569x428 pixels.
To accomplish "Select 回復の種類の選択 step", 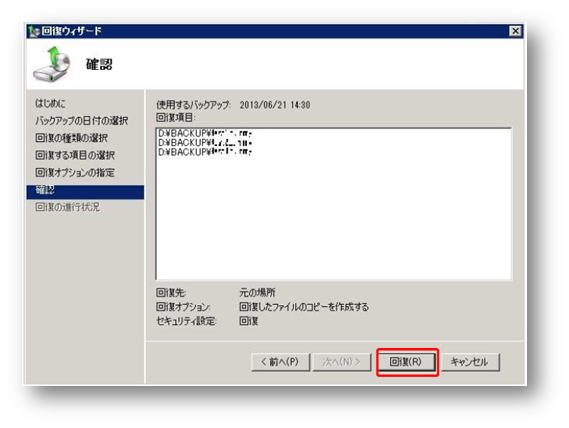I will tap(71, 138).
